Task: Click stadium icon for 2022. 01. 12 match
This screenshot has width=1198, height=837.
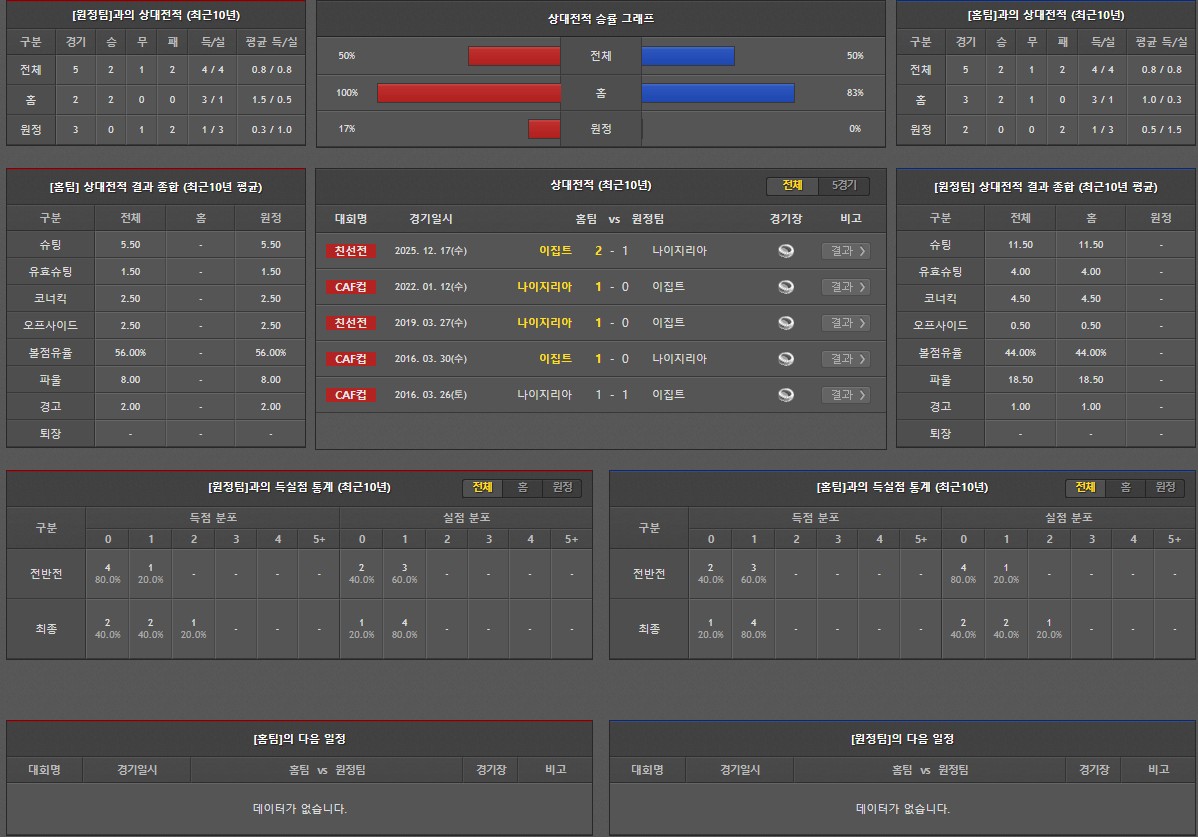Action: [x=786, y=287]
